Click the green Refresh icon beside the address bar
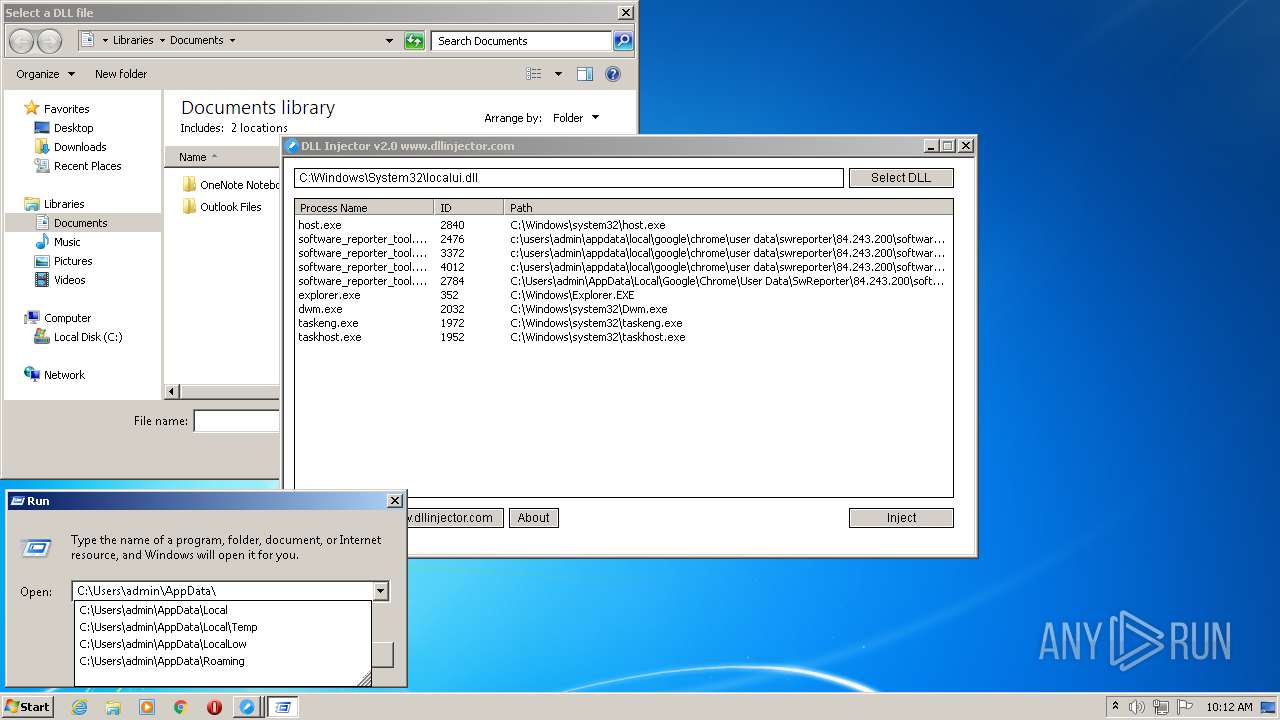This screenshot has width=1280, height=720. coord(414,41)
